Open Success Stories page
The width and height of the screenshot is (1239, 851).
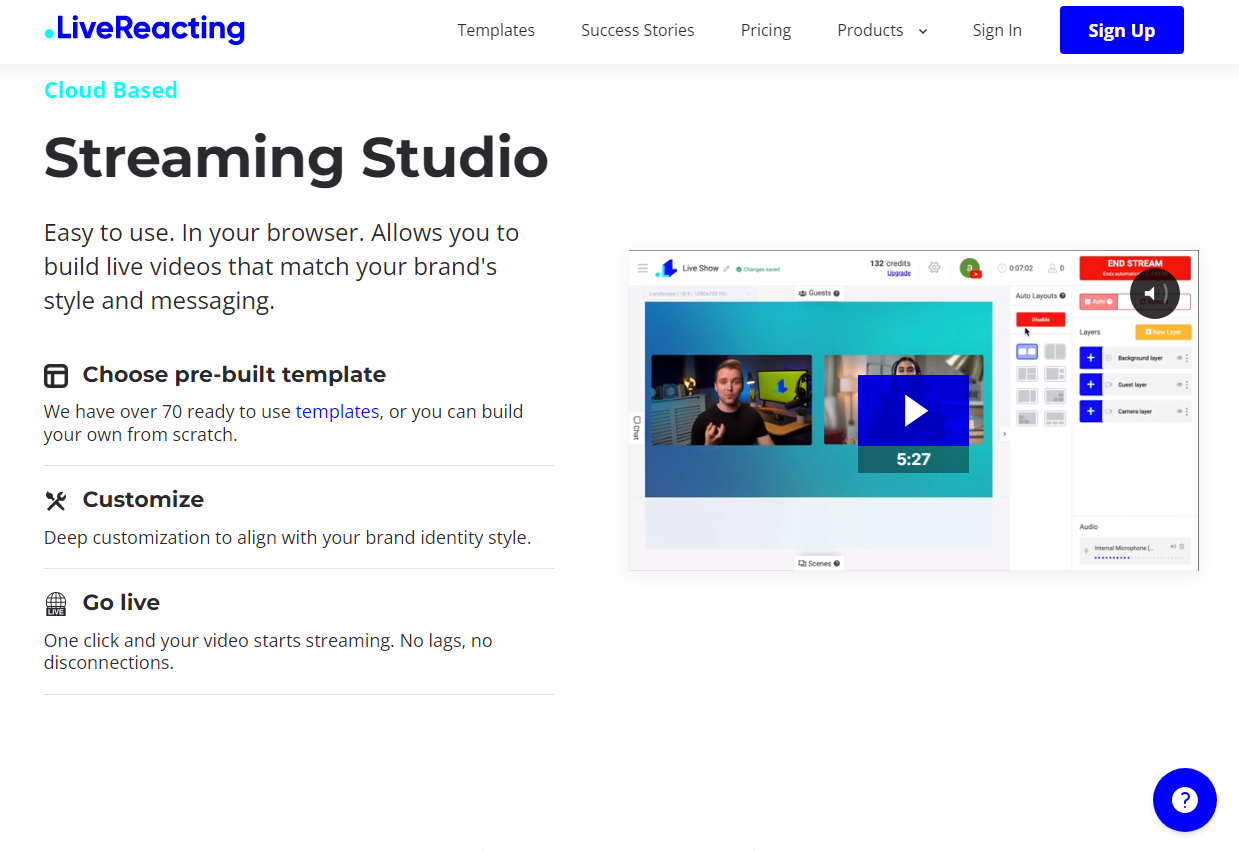[638, 30]
